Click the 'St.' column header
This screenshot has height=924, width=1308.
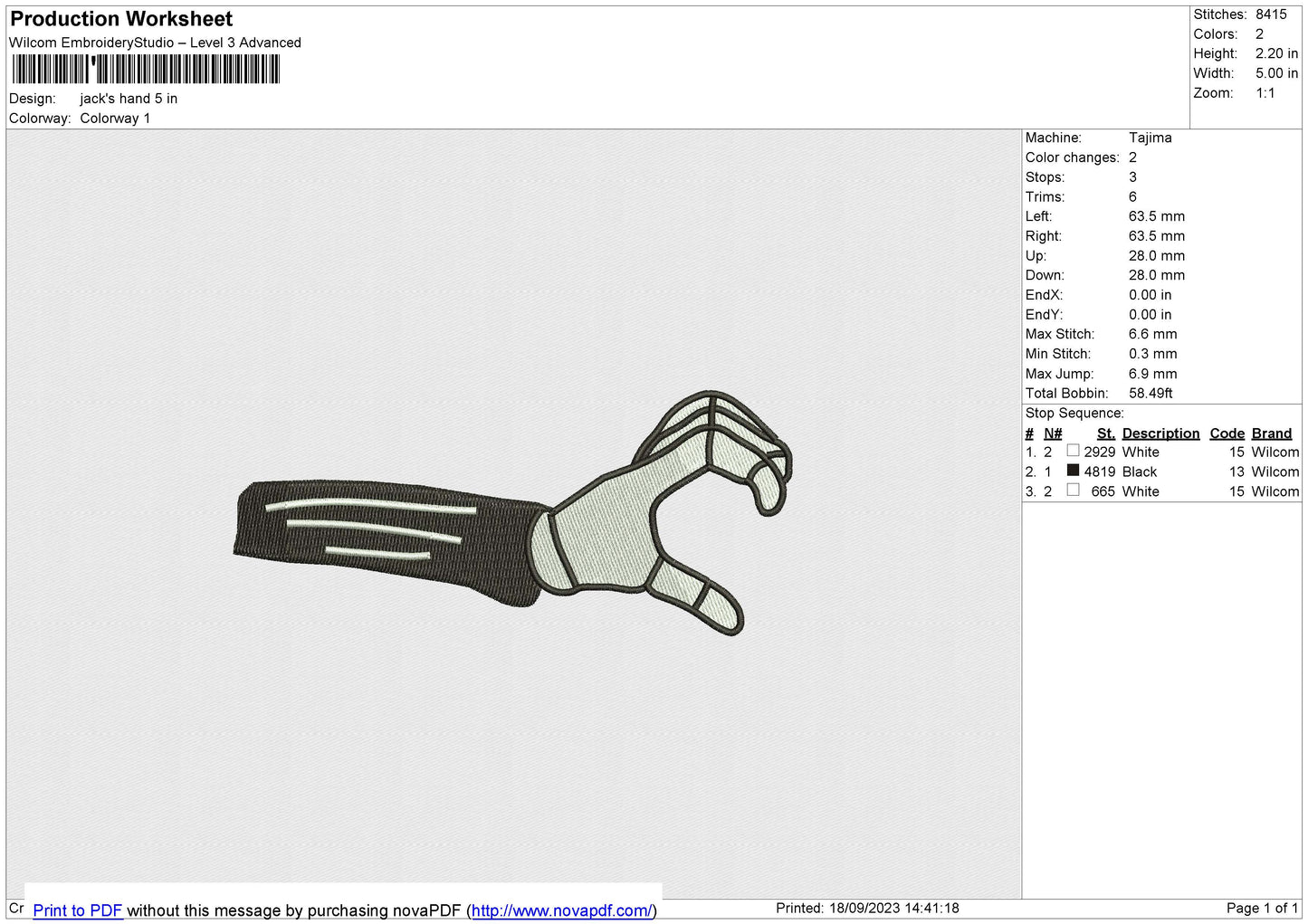click(x=1105, y=433)
